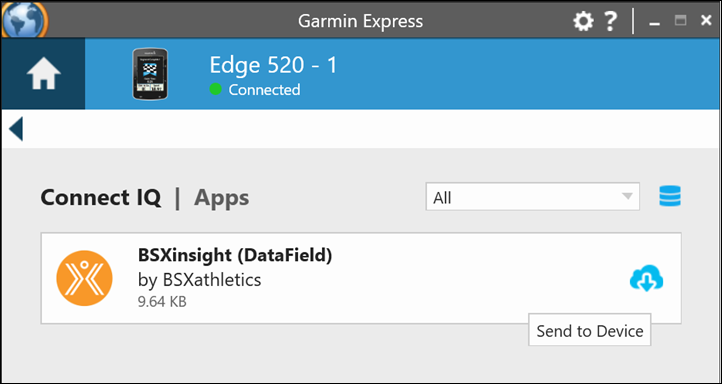Select the Edge 520 device thumbnail
This screenshot has width=722, height=384.
(150, 74)
